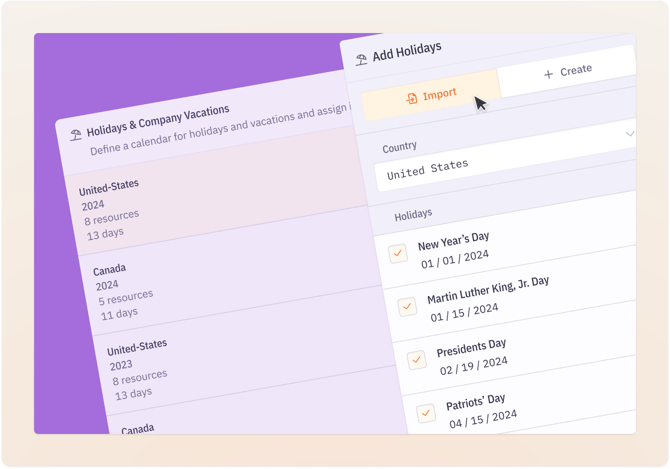The width and height of the screenshot is (670, 469).
Task: Toggle the Martin Luther King, Jr. Day checkbox
Action: click(407, 306)
